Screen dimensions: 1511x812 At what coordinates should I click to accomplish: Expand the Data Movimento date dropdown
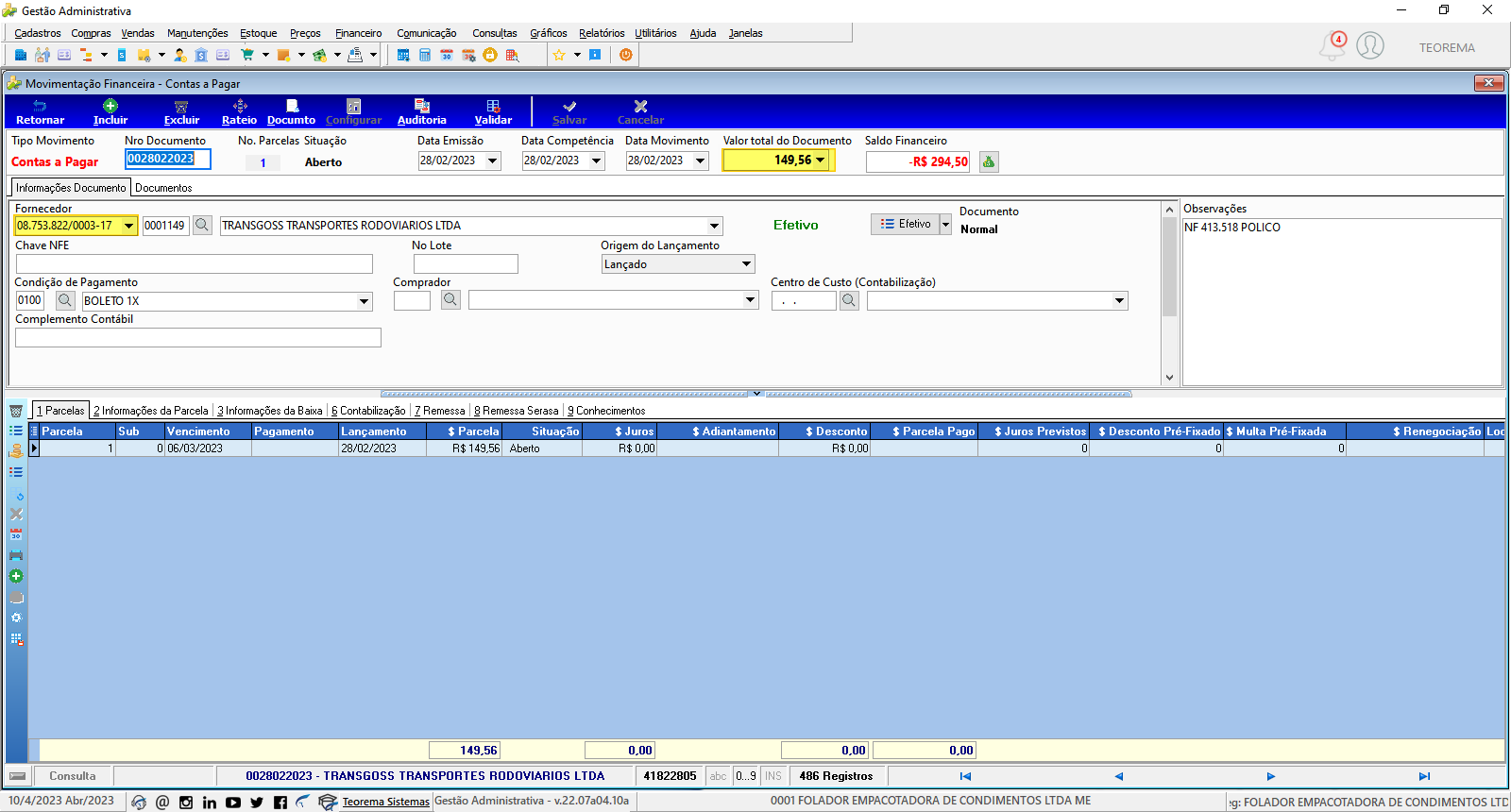(x=701, y=161)
